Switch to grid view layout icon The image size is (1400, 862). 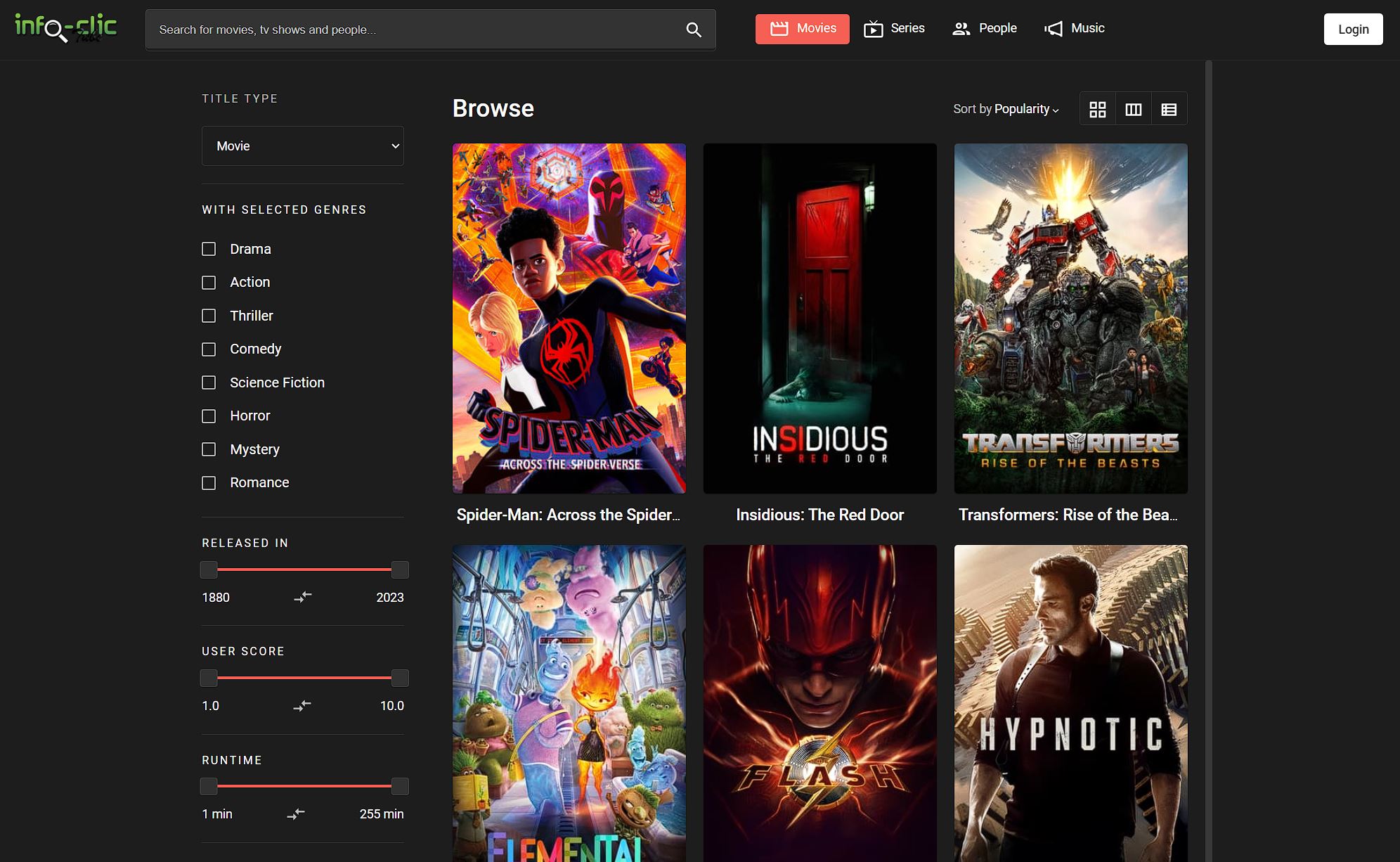coord(1097,109)
